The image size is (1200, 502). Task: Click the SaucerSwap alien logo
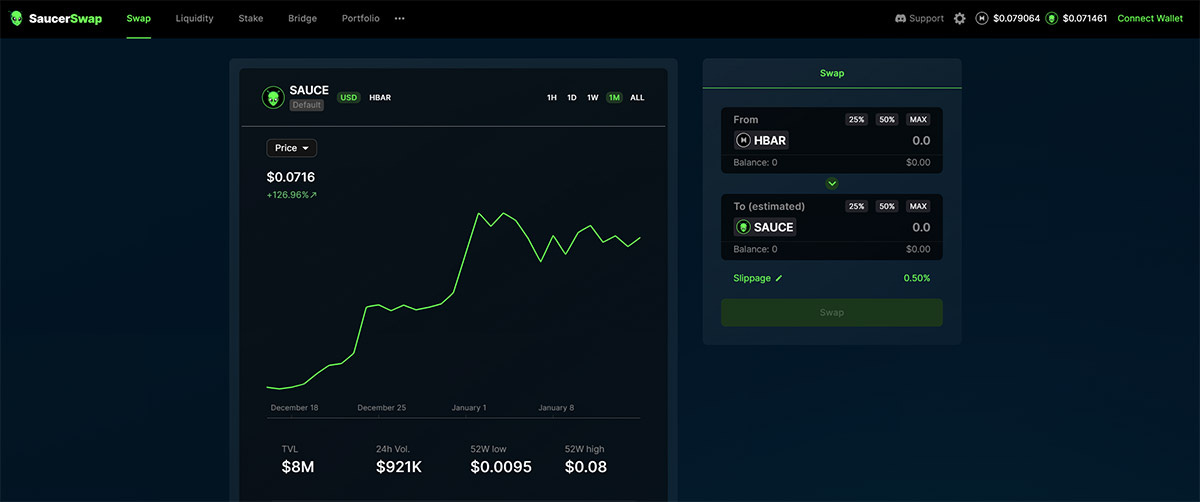[x=16, y=18]
